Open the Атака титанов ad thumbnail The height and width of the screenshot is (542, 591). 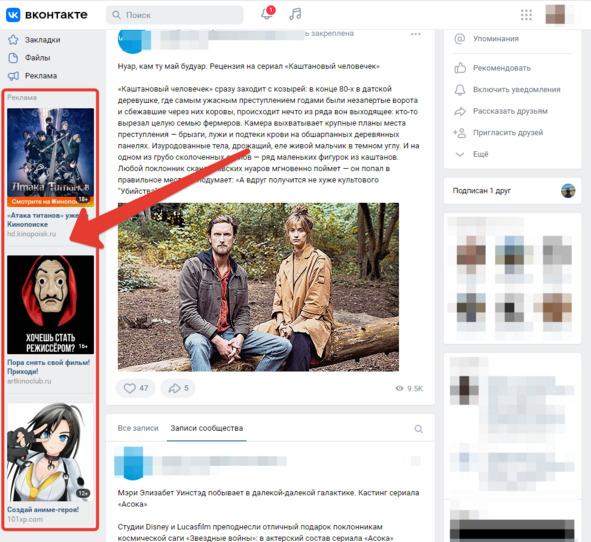pyautogui.click(x=51, y=158)
